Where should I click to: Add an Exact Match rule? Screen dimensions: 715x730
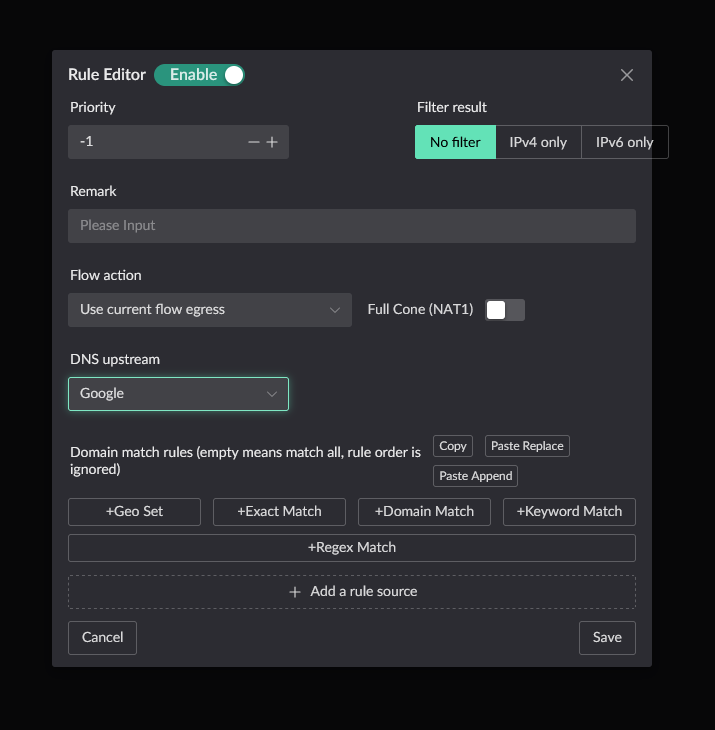pos(279,512)
